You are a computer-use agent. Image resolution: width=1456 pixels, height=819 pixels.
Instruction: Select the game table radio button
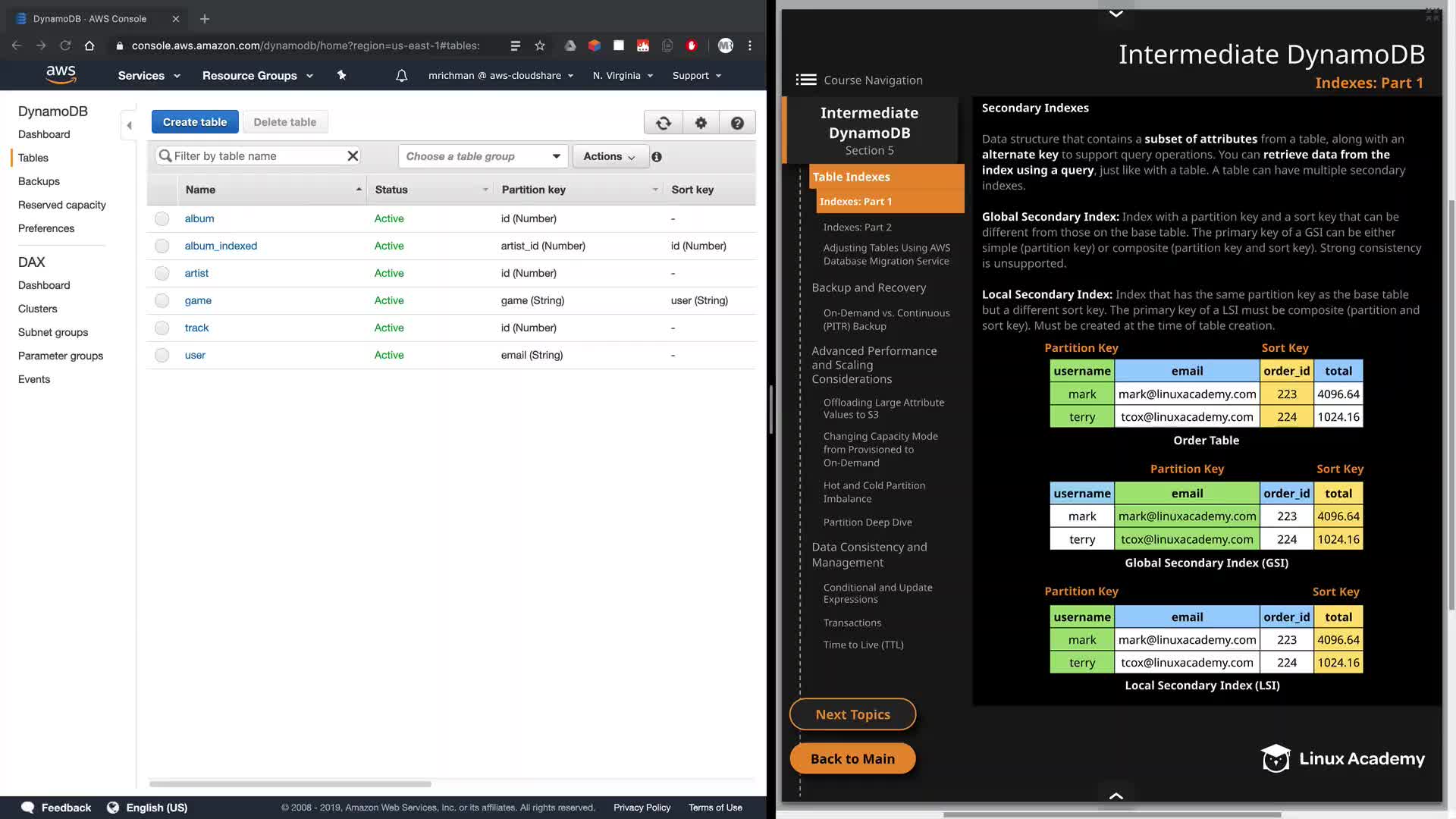coord(162,301)
